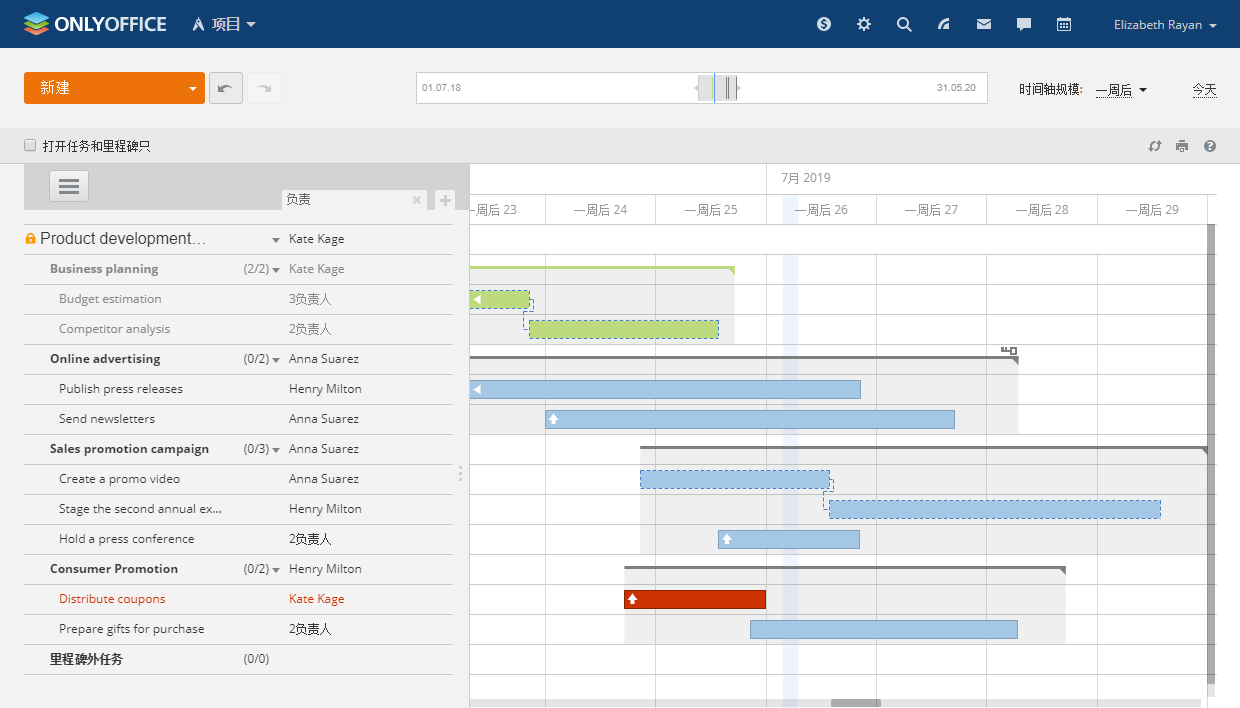1240x708 pixels.
Task: Open the 一周后 timeline scale dropdown
Action: [x=1121, y=90]
